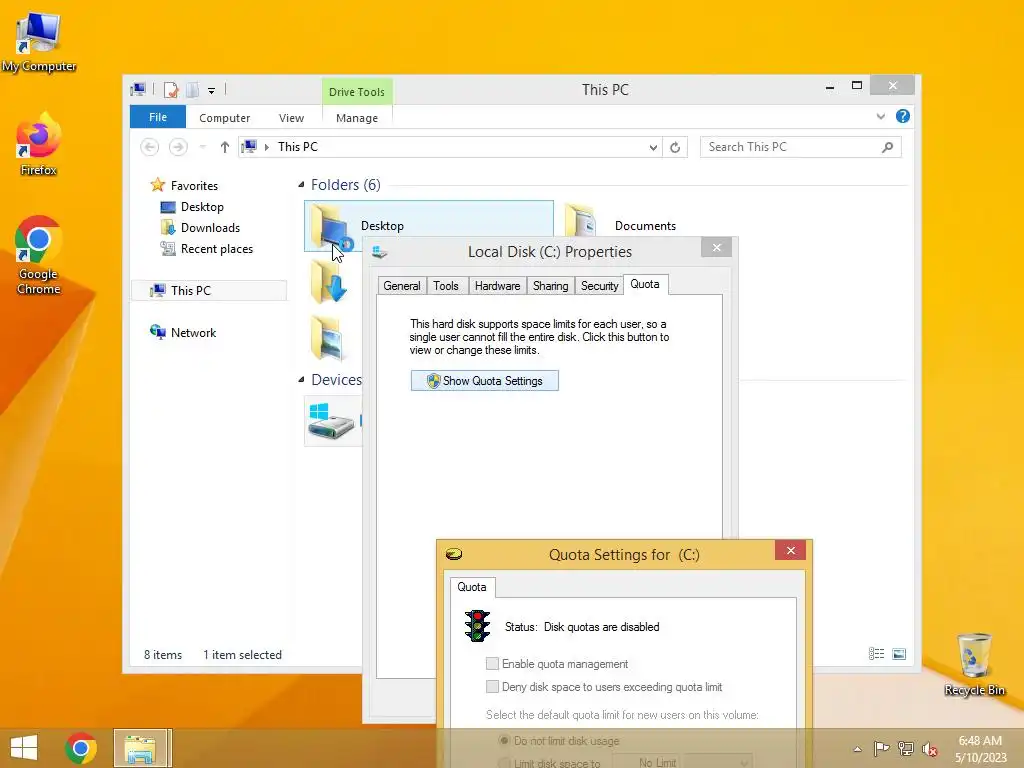Check Deny disk space to users option
This screenshot has width=1024, height=768.
492,687
